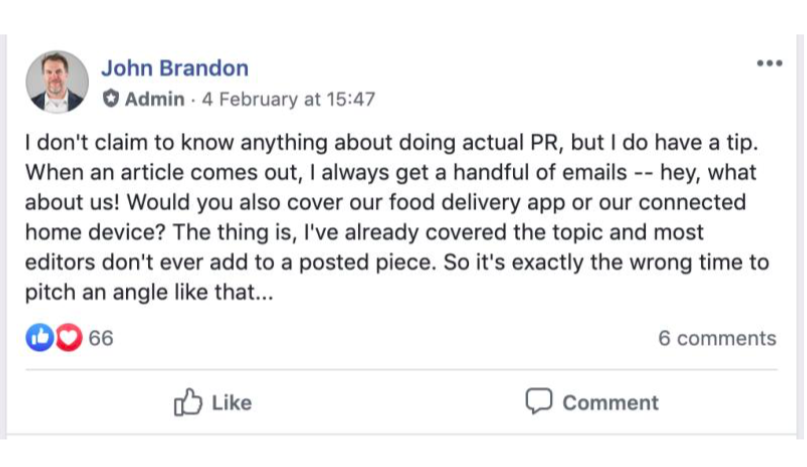The height and width of the screenshot is (467, 807).
Task: Open the three-dot post options menu
Action: (768, 64)
